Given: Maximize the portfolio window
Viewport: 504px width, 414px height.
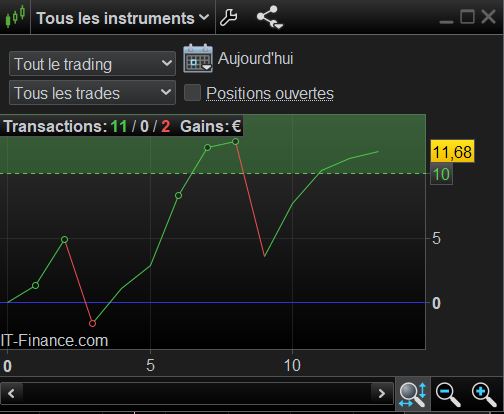Looking at the screenshot, I should coord(467,16).
